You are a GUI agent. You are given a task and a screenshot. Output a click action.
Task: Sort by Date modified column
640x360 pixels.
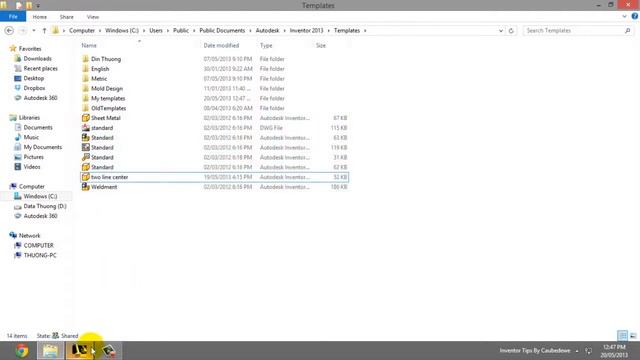[x=221, y=45]
